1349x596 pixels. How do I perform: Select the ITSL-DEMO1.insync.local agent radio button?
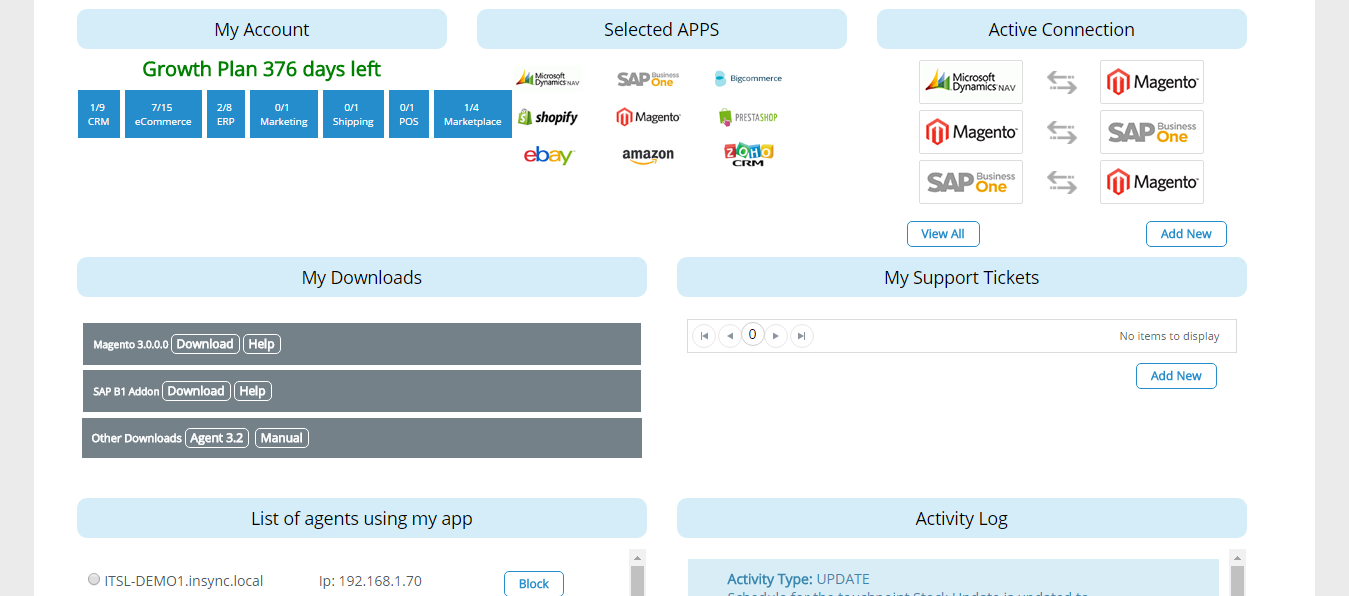[x=94, y=579]
